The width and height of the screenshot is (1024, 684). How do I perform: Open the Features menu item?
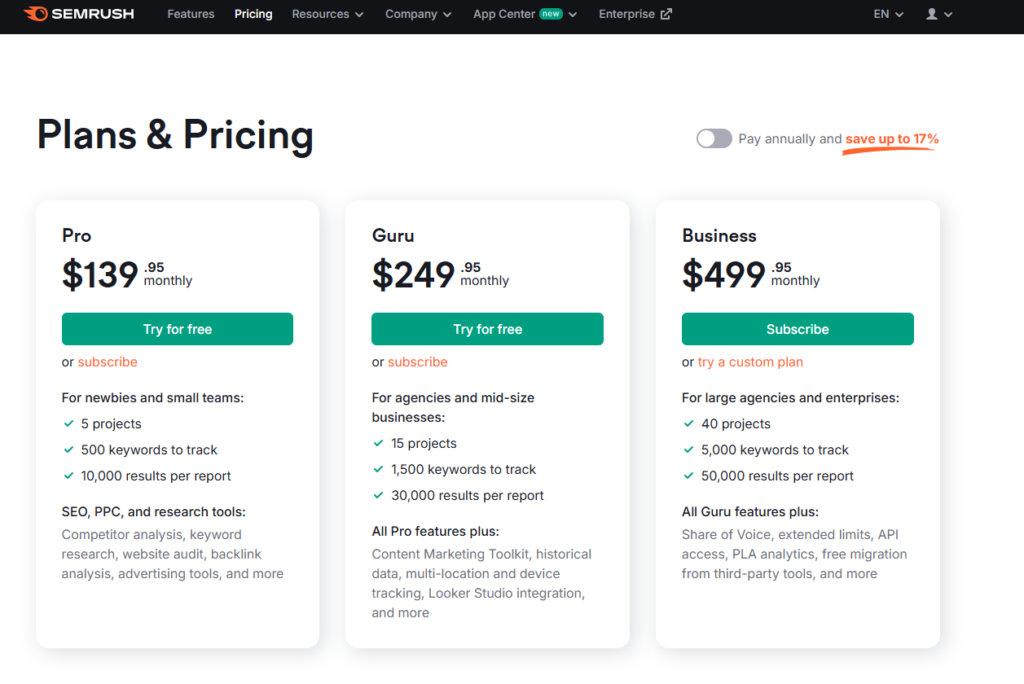coord(191,14)
